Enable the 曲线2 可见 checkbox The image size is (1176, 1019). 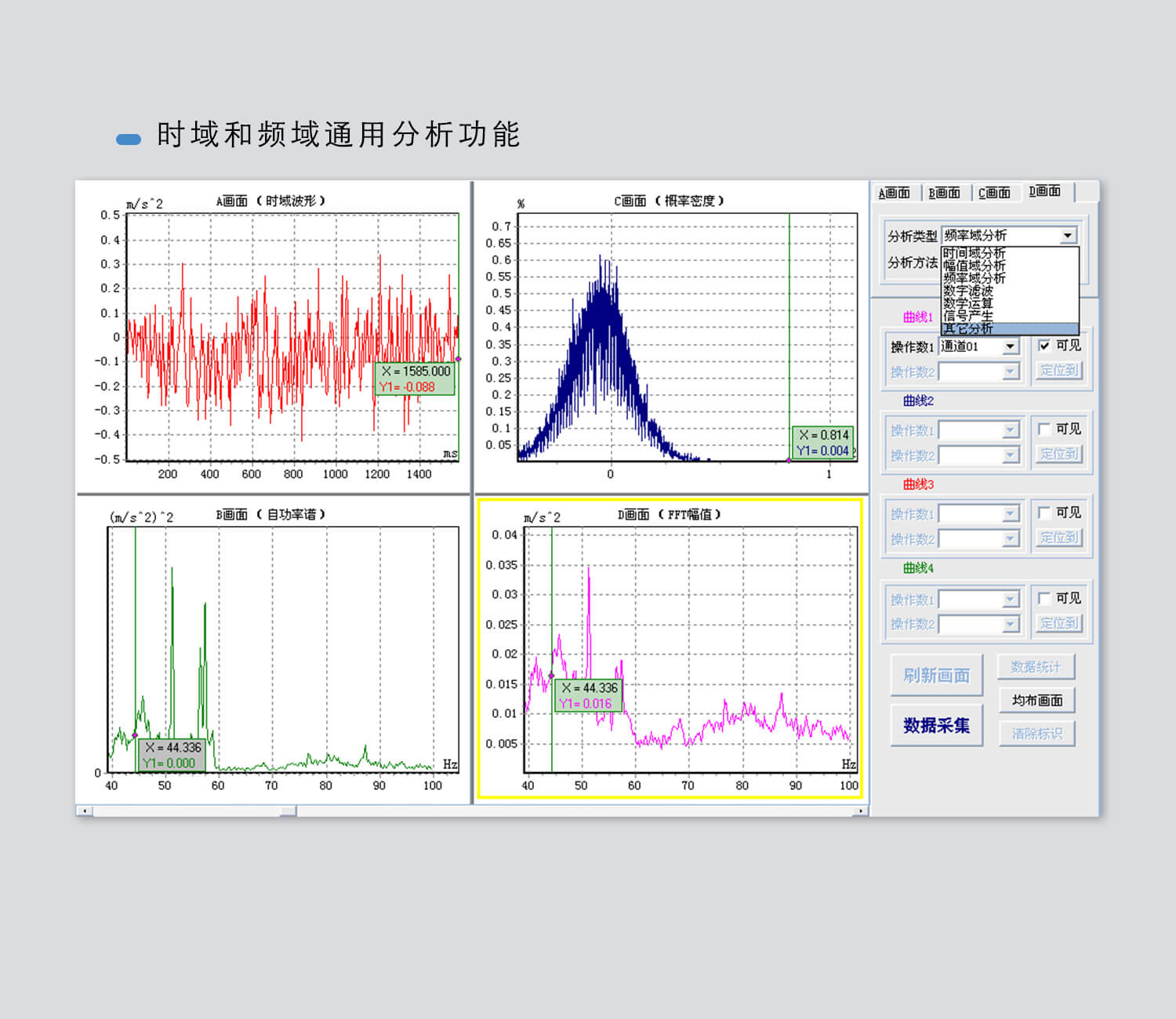(1044, 429)
